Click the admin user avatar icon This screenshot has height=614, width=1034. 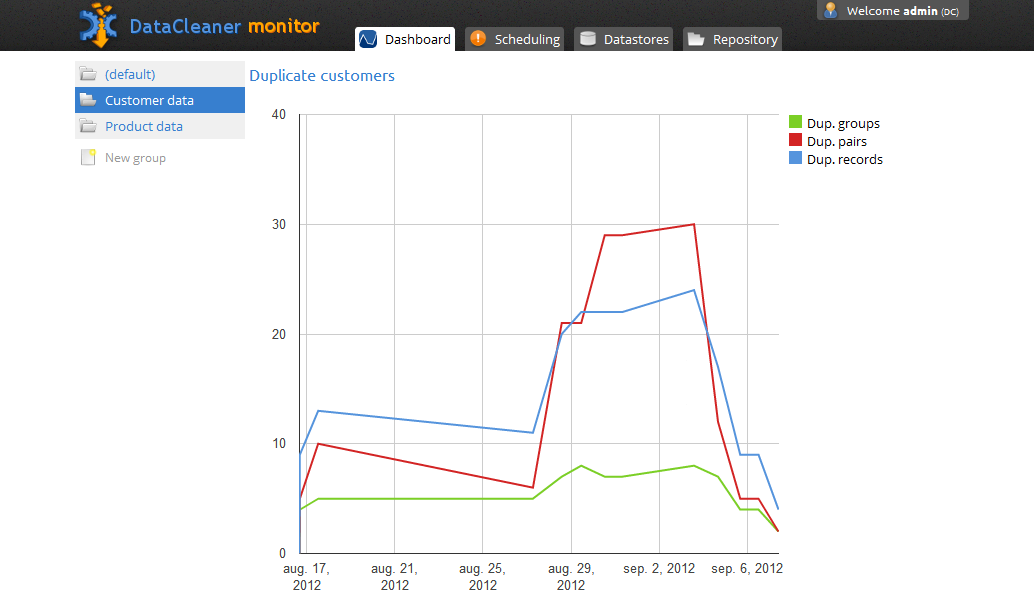[830, 10]
